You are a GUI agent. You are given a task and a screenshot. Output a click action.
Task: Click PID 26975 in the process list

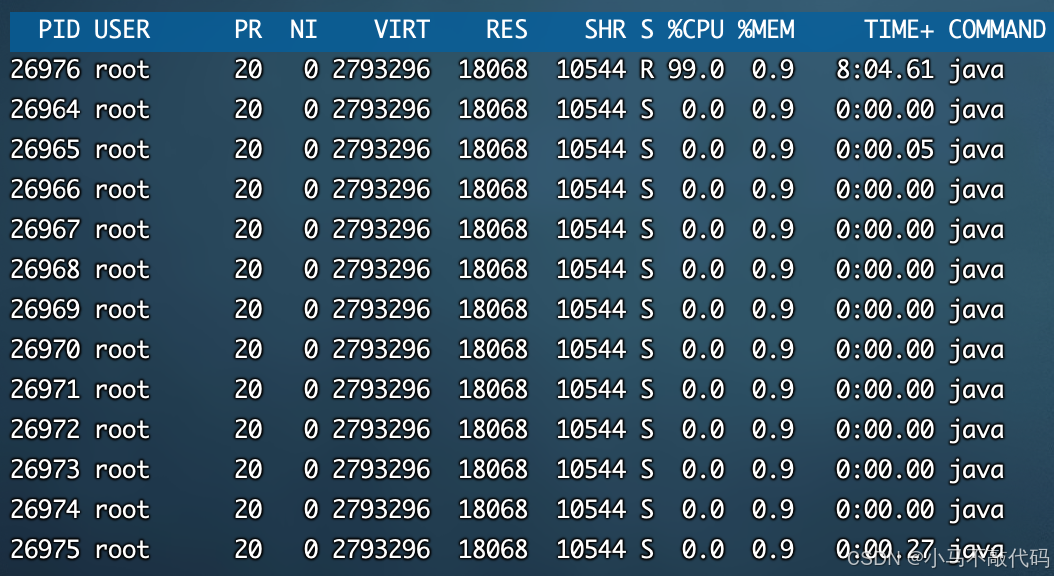[45, 550]
